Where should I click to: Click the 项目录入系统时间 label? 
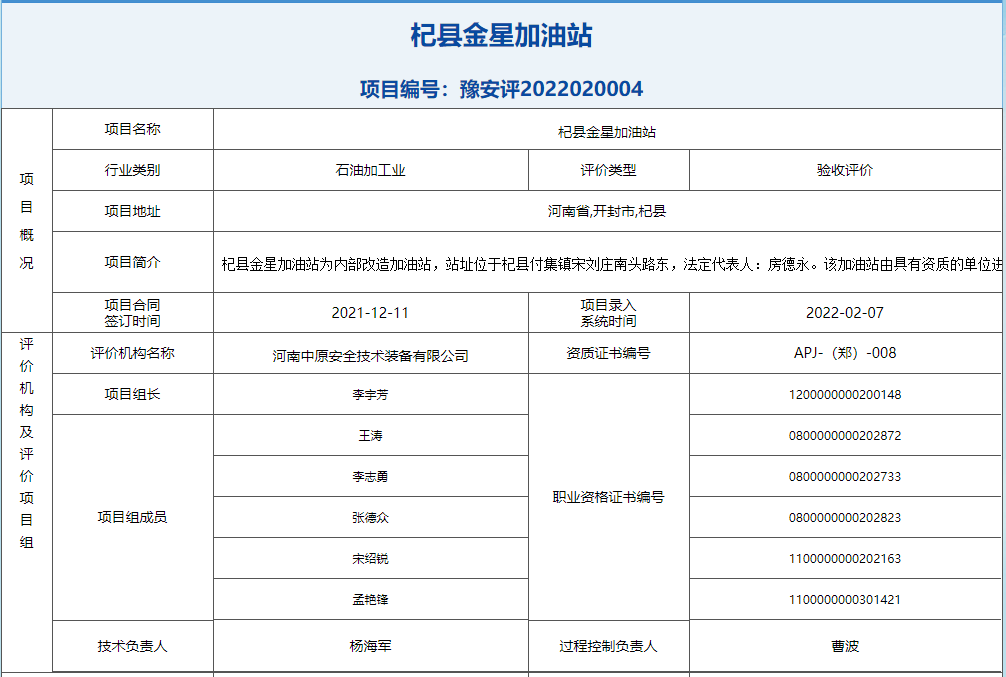coord(609,313)
